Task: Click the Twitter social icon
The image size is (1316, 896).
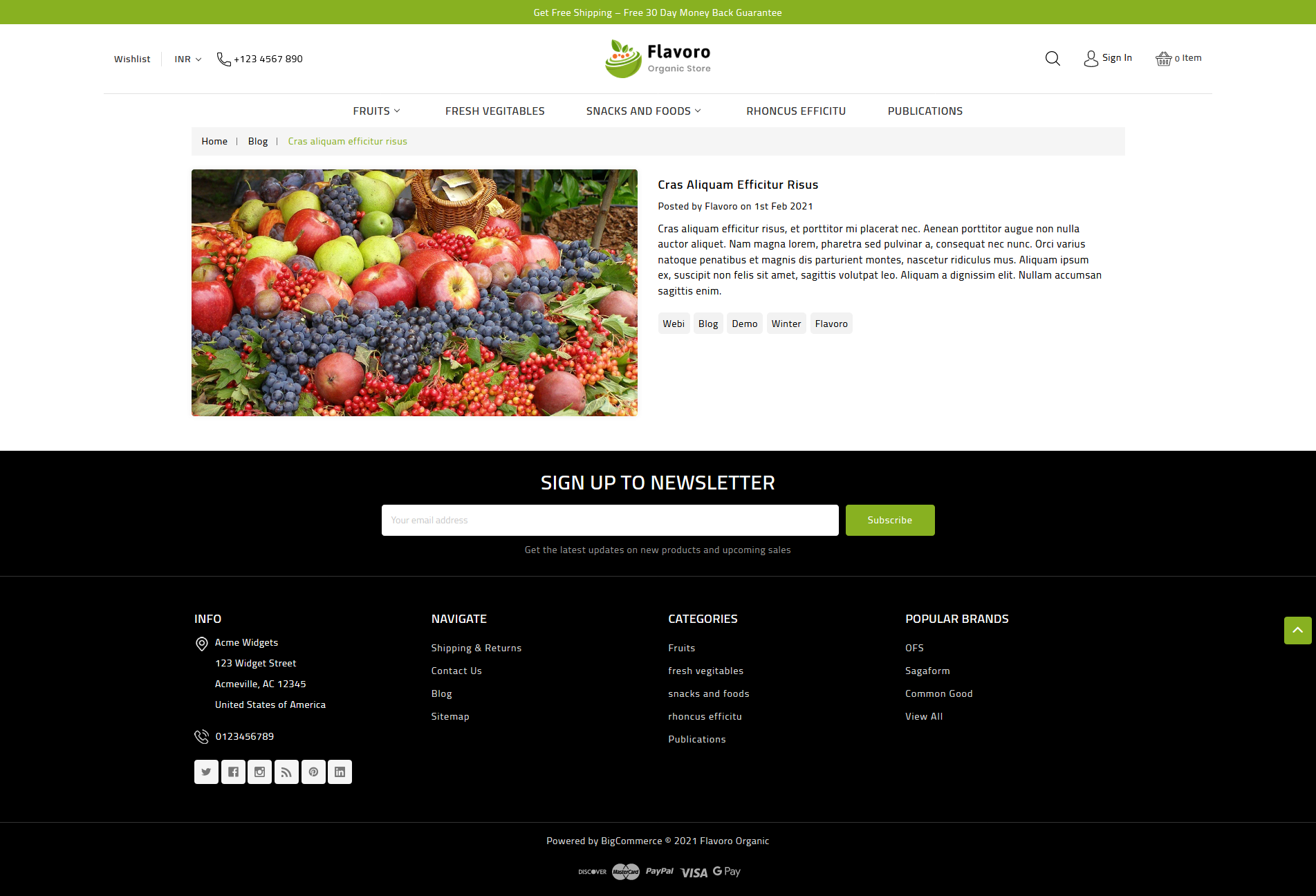Action: [x=206, y=772]
